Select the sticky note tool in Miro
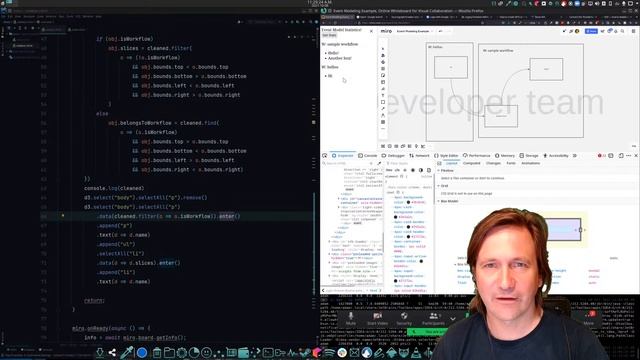This screenshot has width=640, height=360. click(x=383, y=76)
